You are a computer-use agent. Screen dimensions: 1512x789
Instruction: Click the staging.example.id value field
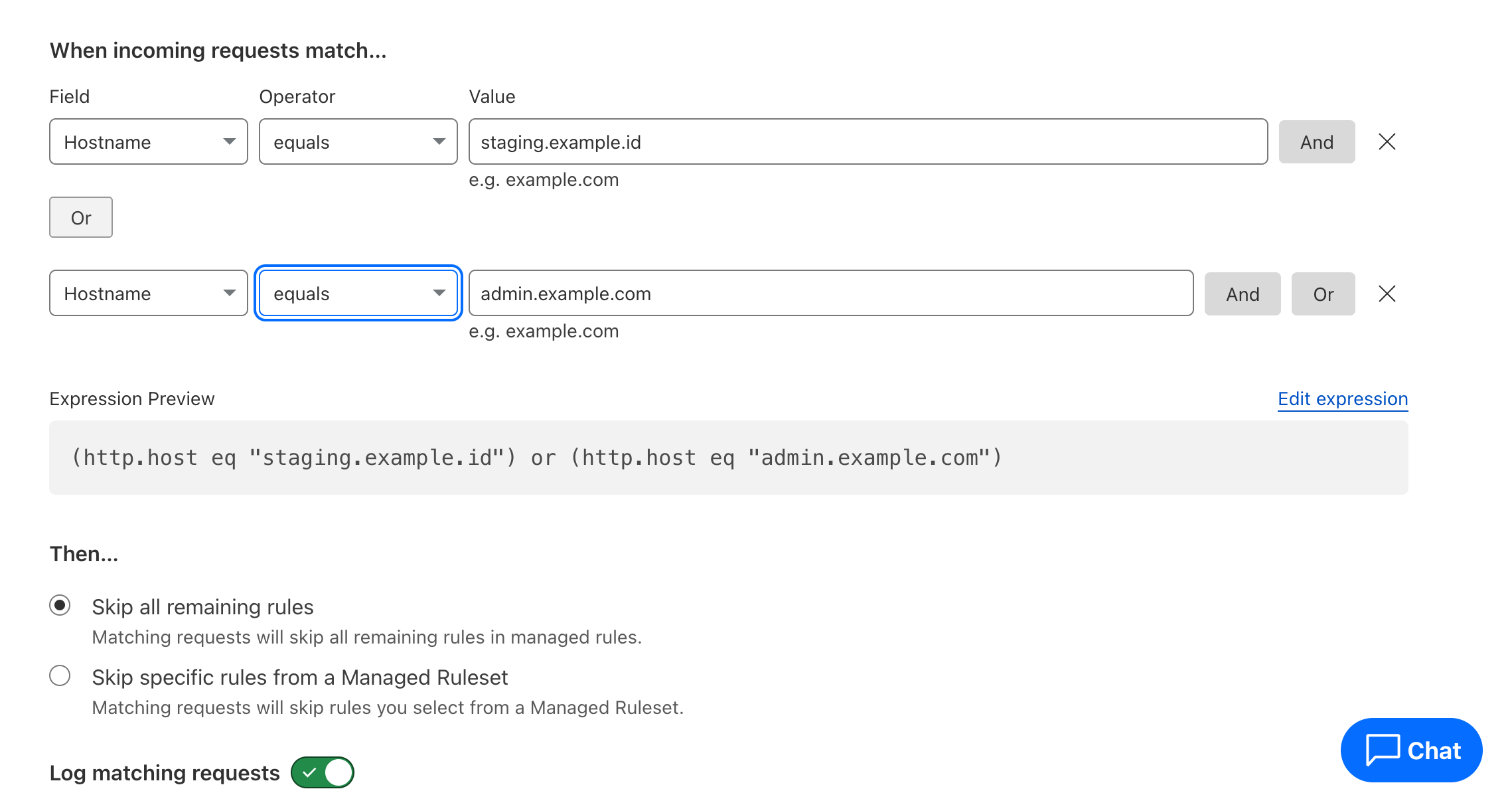tap(868, 141)
